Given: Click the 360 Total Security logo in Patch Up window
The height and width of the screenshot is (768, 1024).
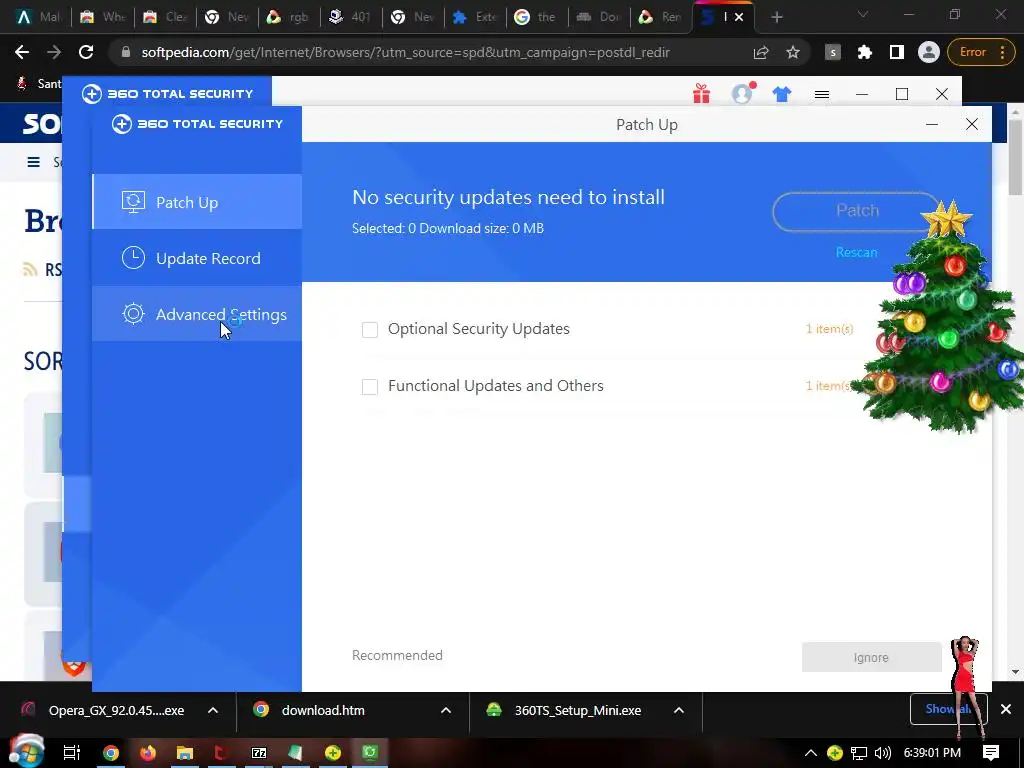Looking at the screenshot, I should tap(197, 123).
